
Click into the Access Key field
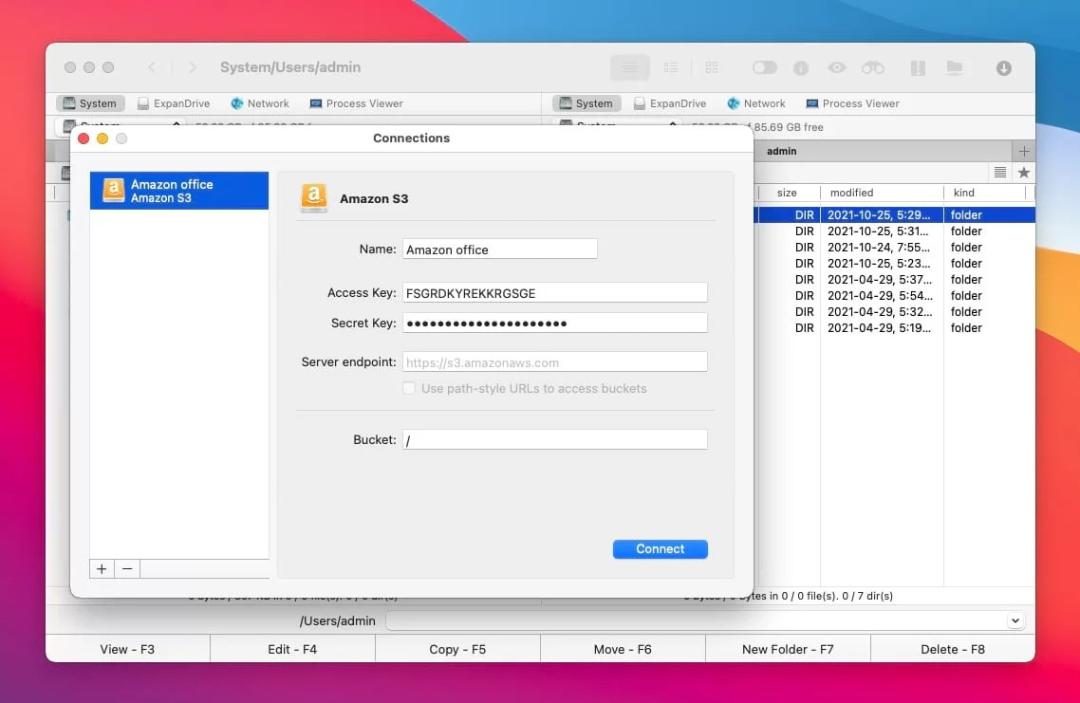pyautogui.click(x=554, y=293)
